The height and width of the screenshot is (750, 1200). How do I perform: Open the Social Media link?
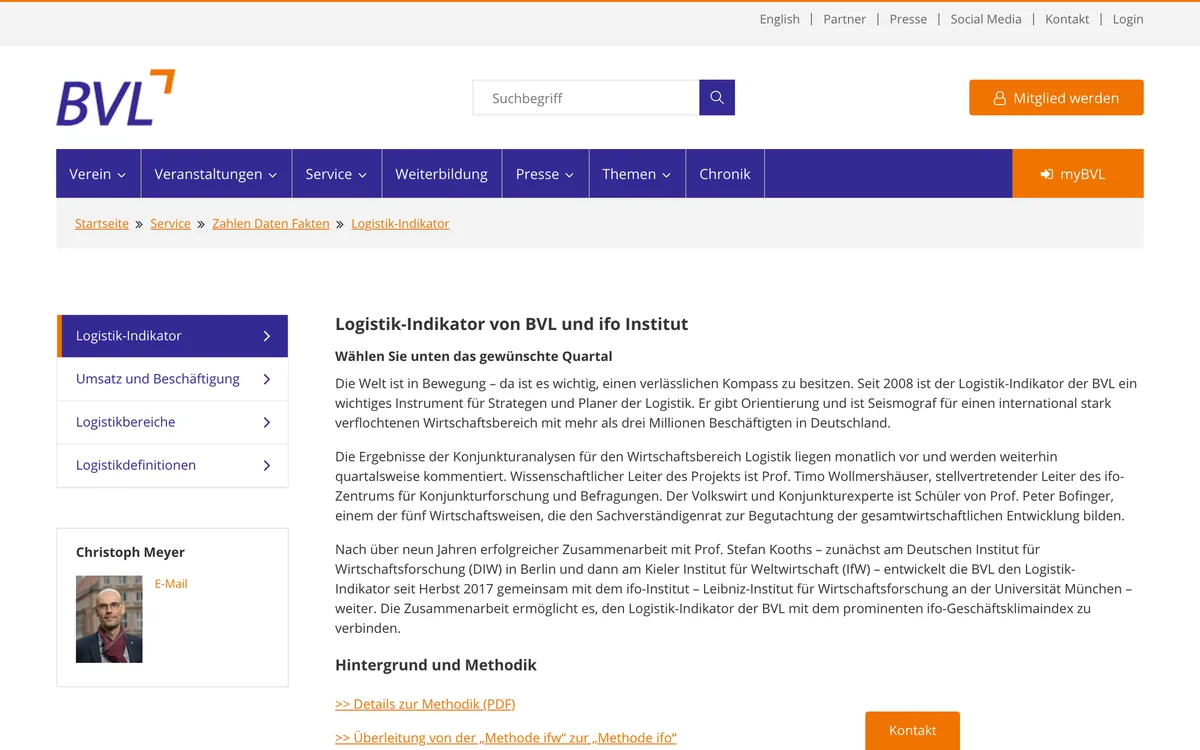[x=986, y=19]
